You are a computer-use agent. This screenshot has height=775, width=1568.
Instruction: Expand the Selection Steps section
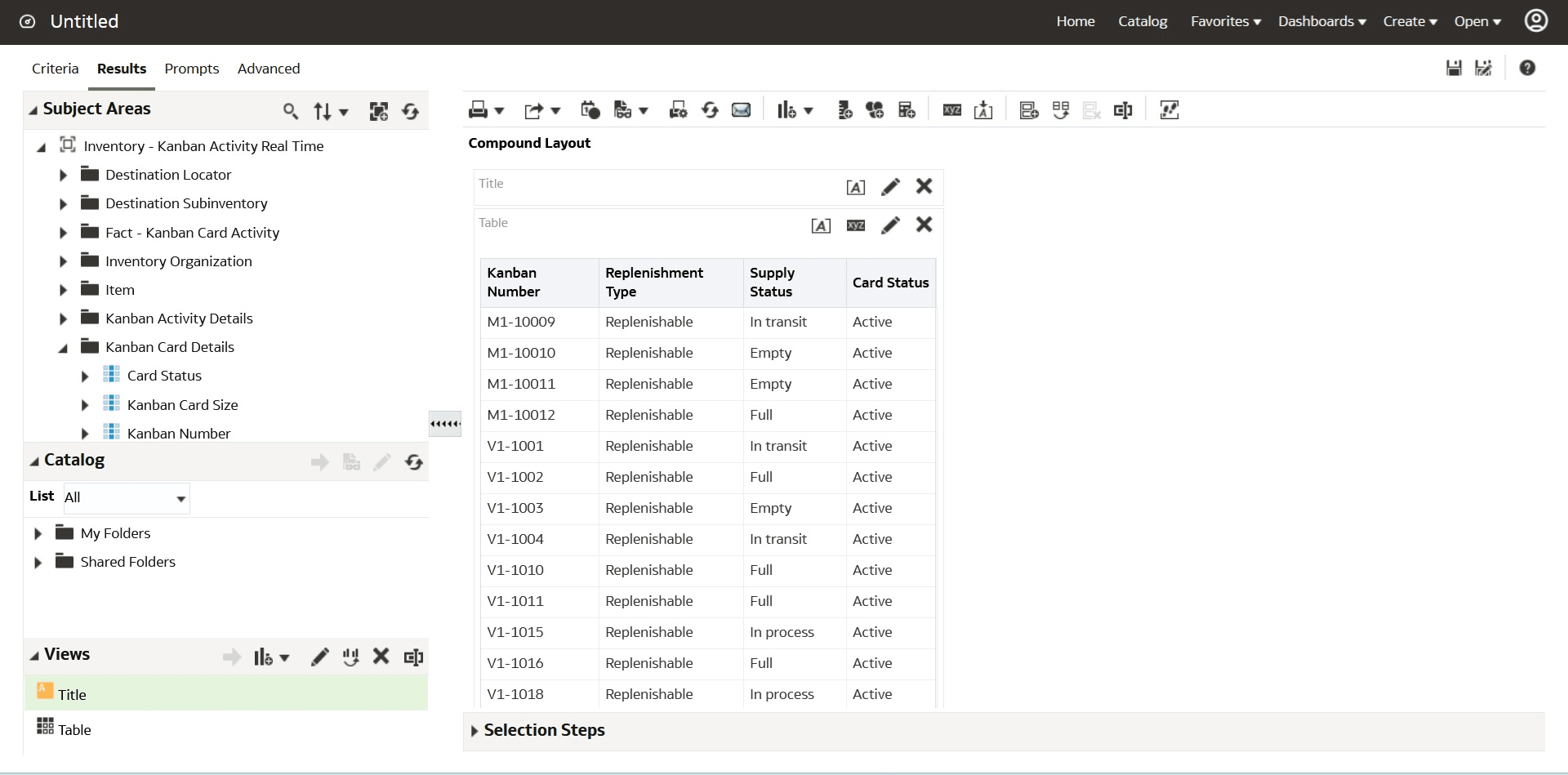click(474, 731)
